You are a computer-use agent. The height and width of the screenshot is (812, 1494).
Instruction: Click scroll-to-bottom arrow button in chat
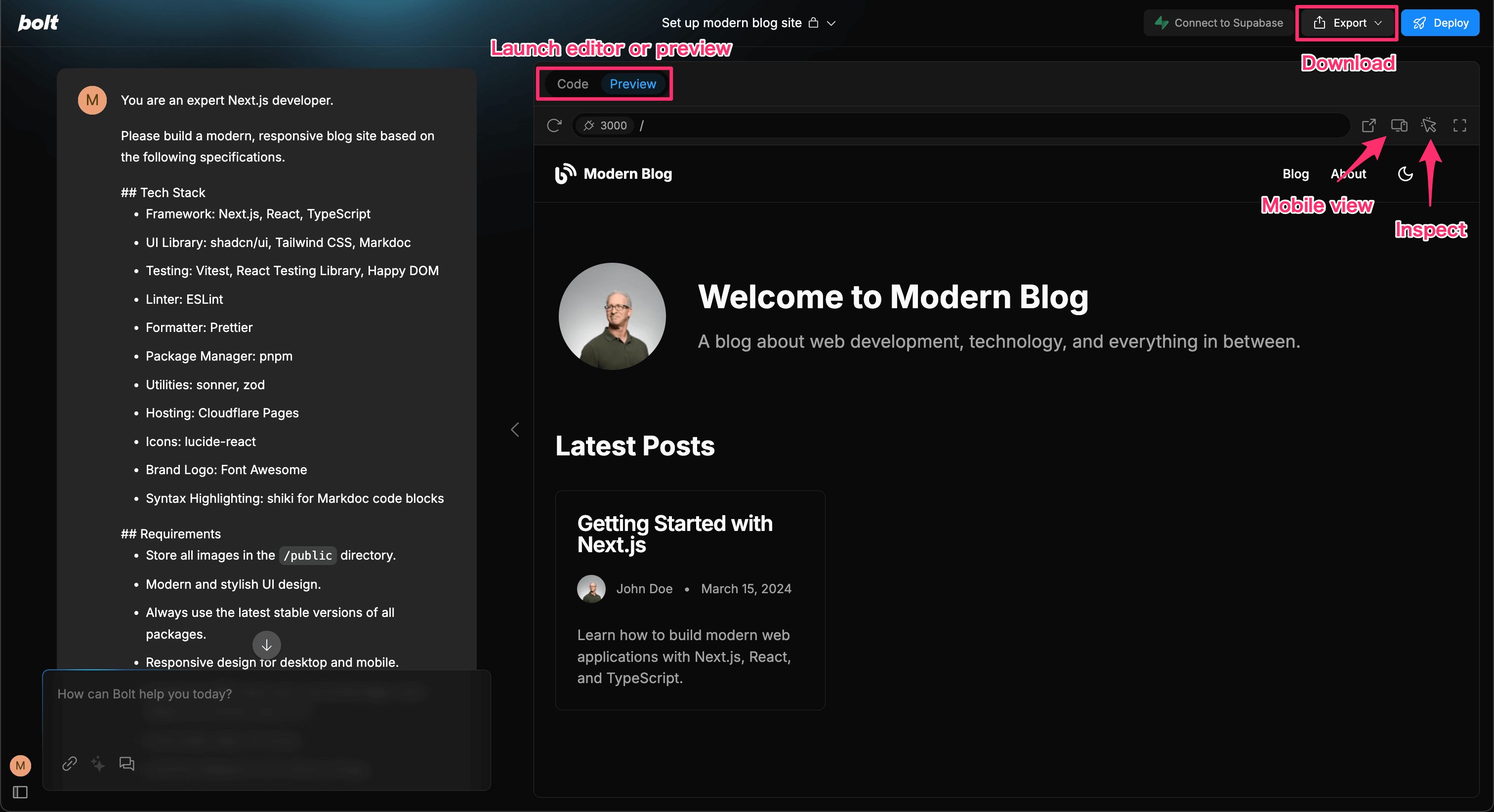[267, 645]
